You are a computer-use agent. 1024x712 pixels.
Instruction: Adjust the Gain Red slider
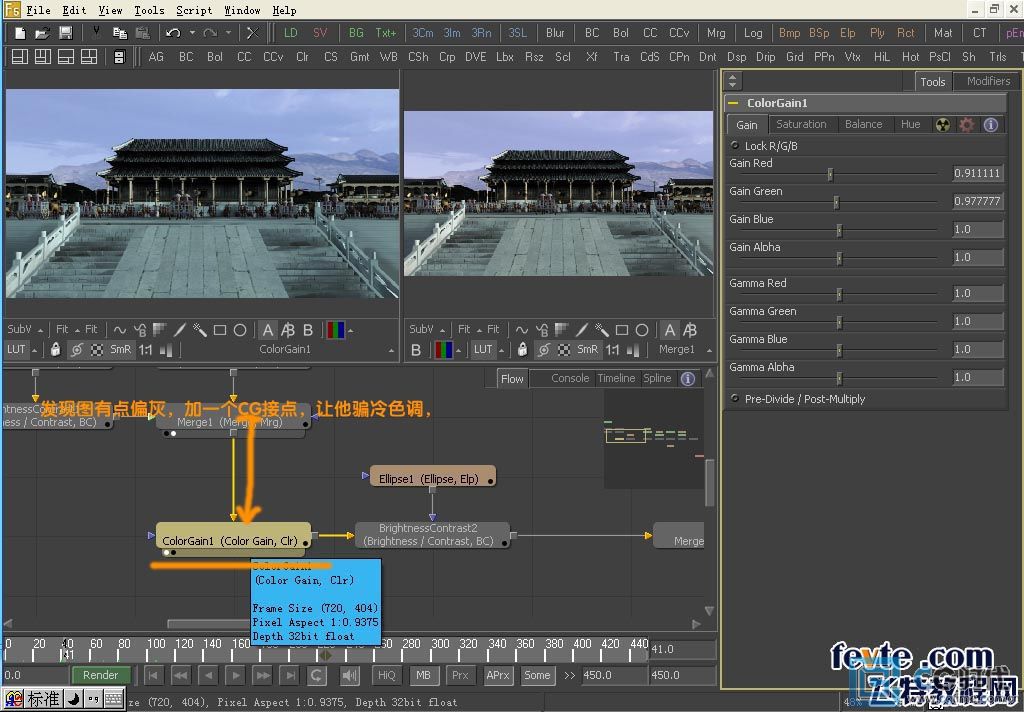click(x=831, y=174)
